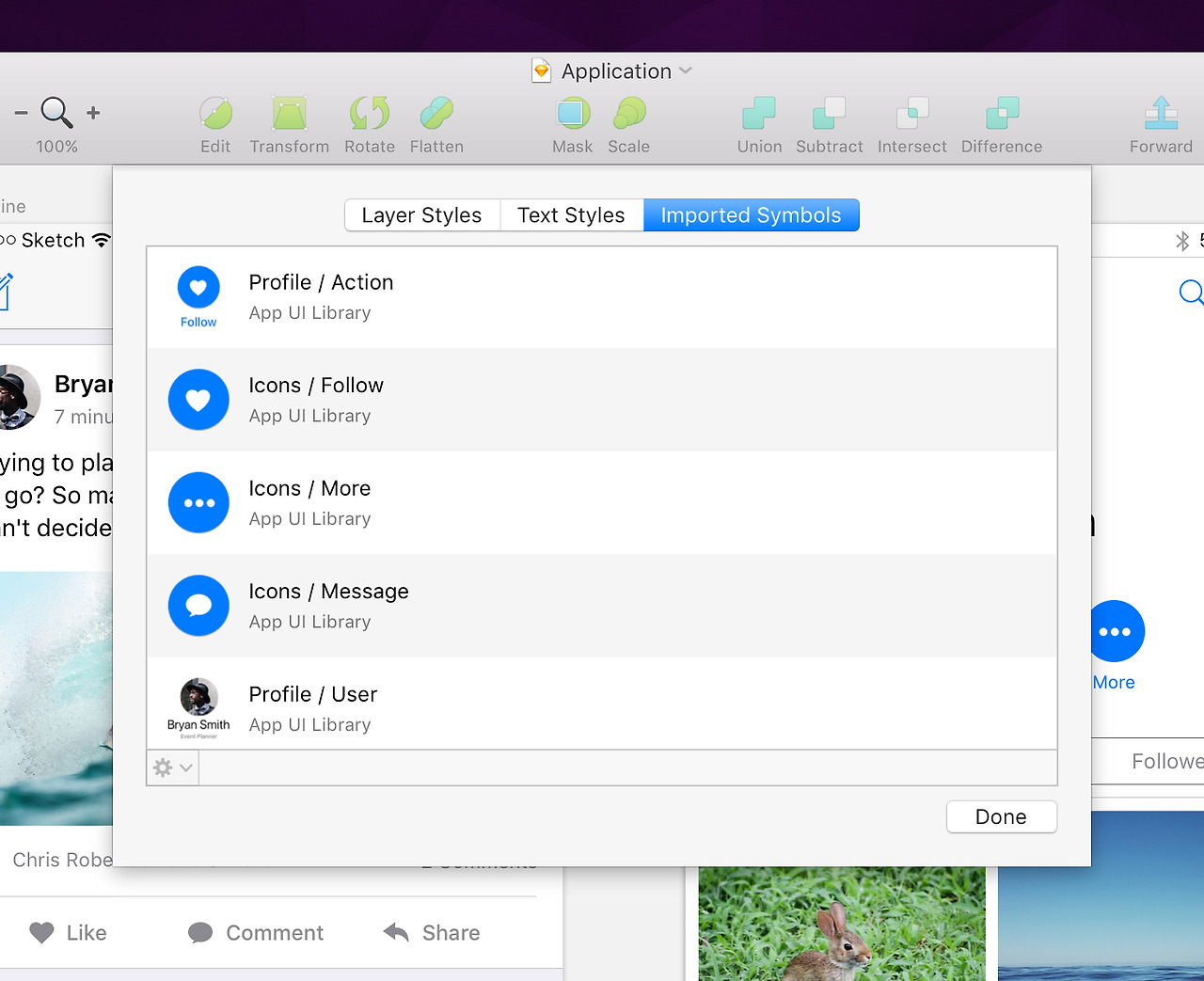Image resolution: width=1204 pixels, height=981 pixels.
Task: Choose the Transform tool
Action: [290, 125]
